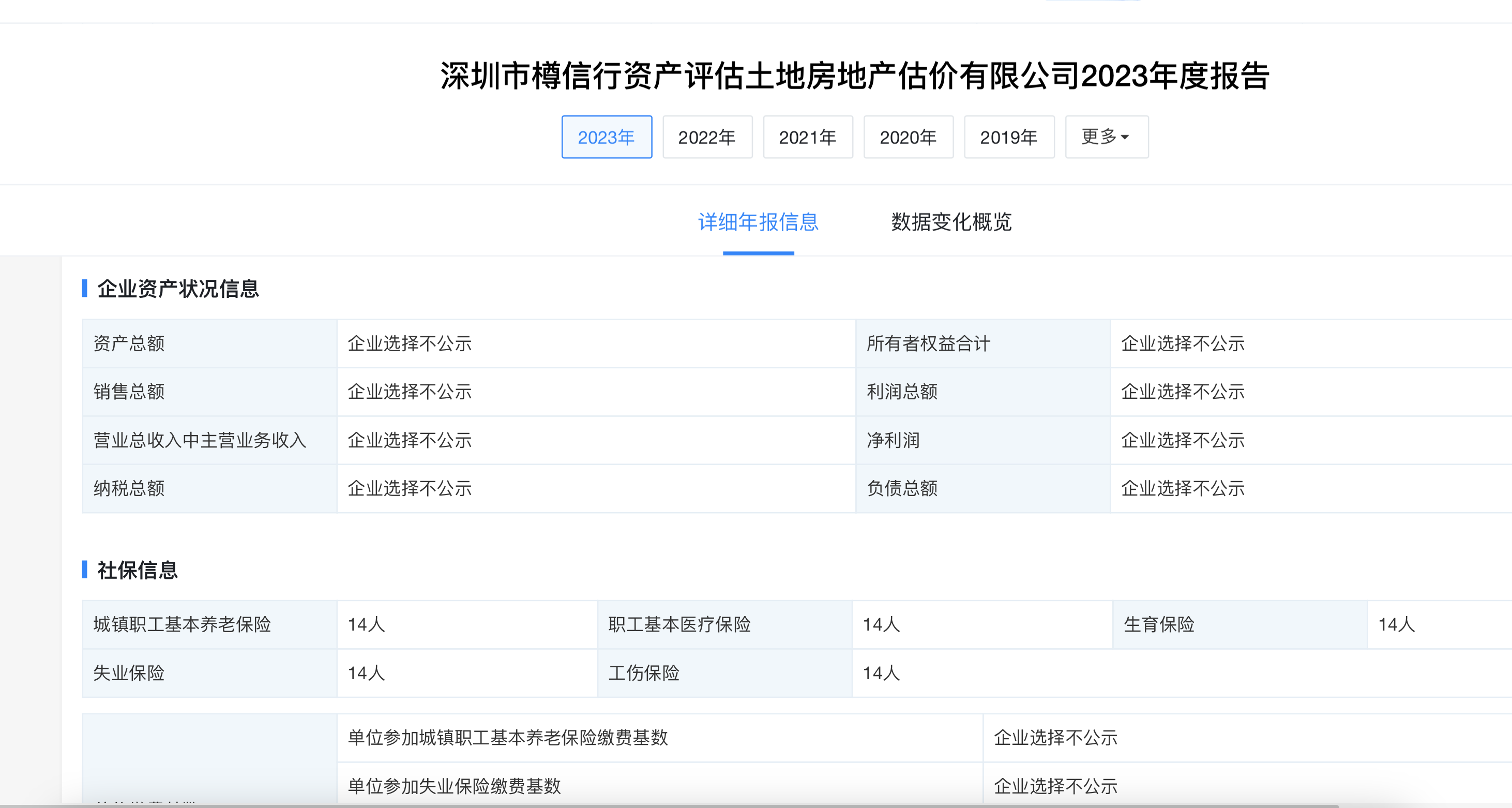View the 2020年 annual report

click(x=908, y=137)
